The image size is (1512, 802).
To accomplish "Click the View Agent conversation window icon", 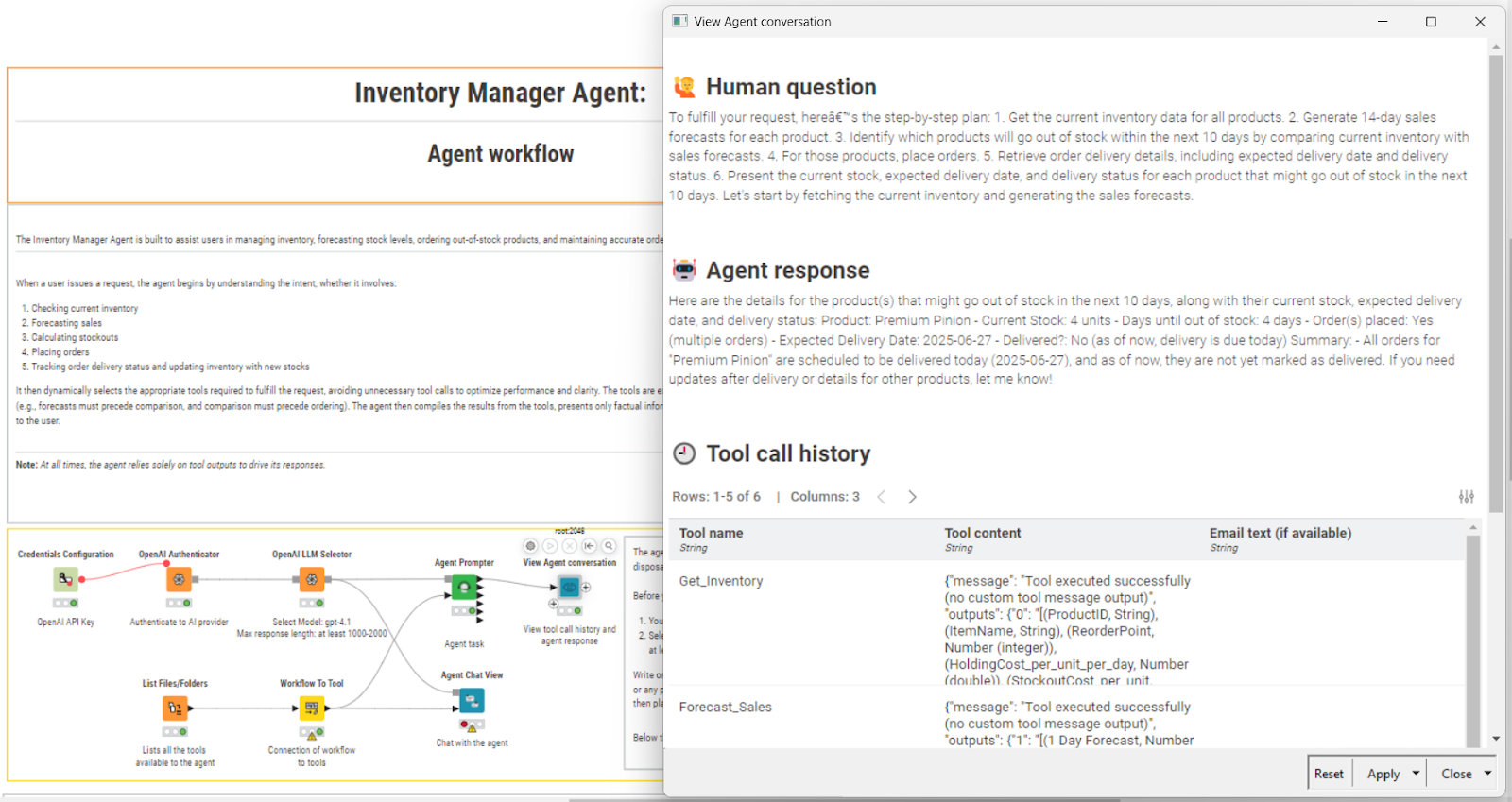I will [x=679, y=21].
